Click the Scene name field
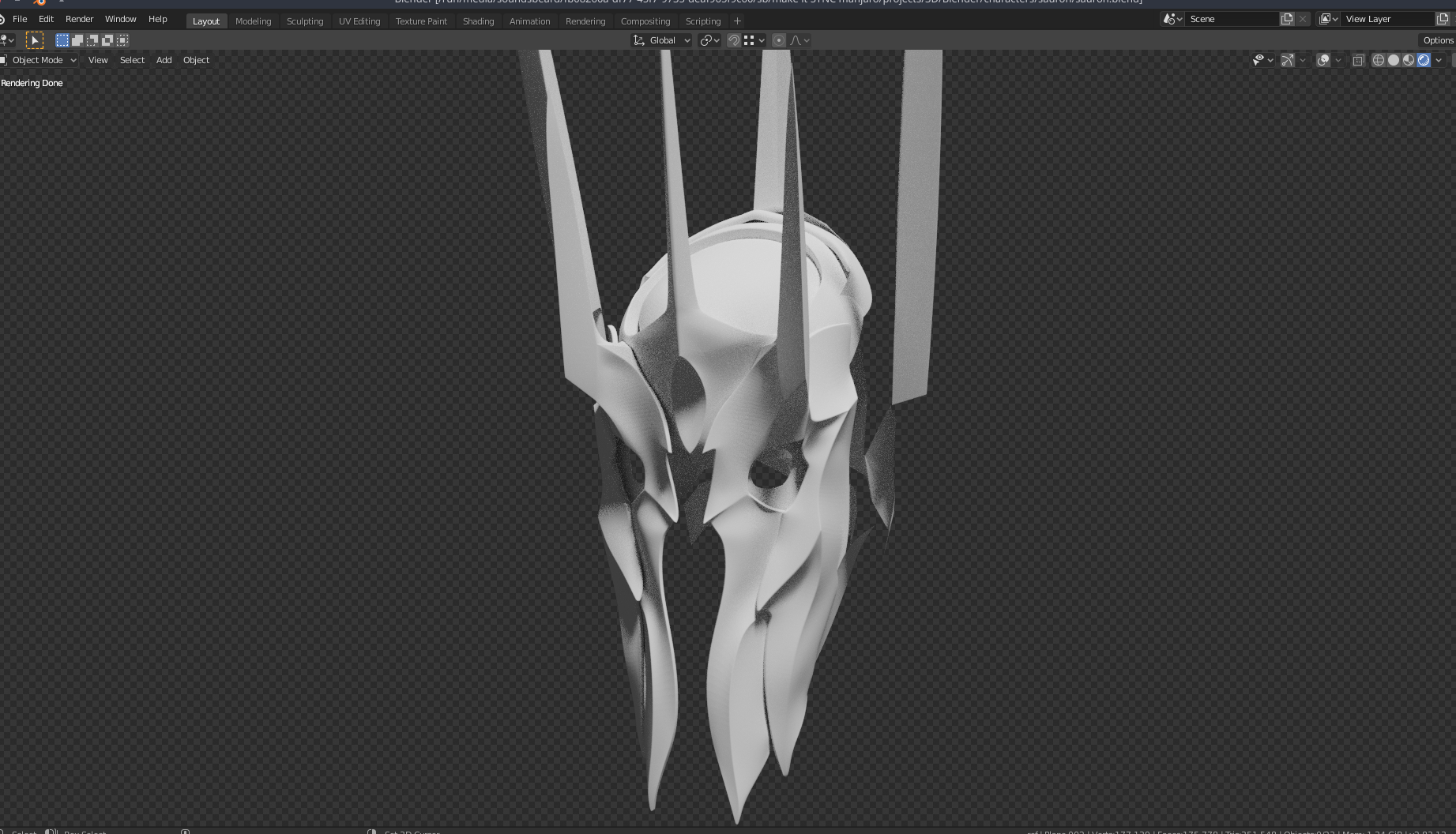Image resolution: width=1456 pixels, height=834 pixels. click(x=1232, y=19)
